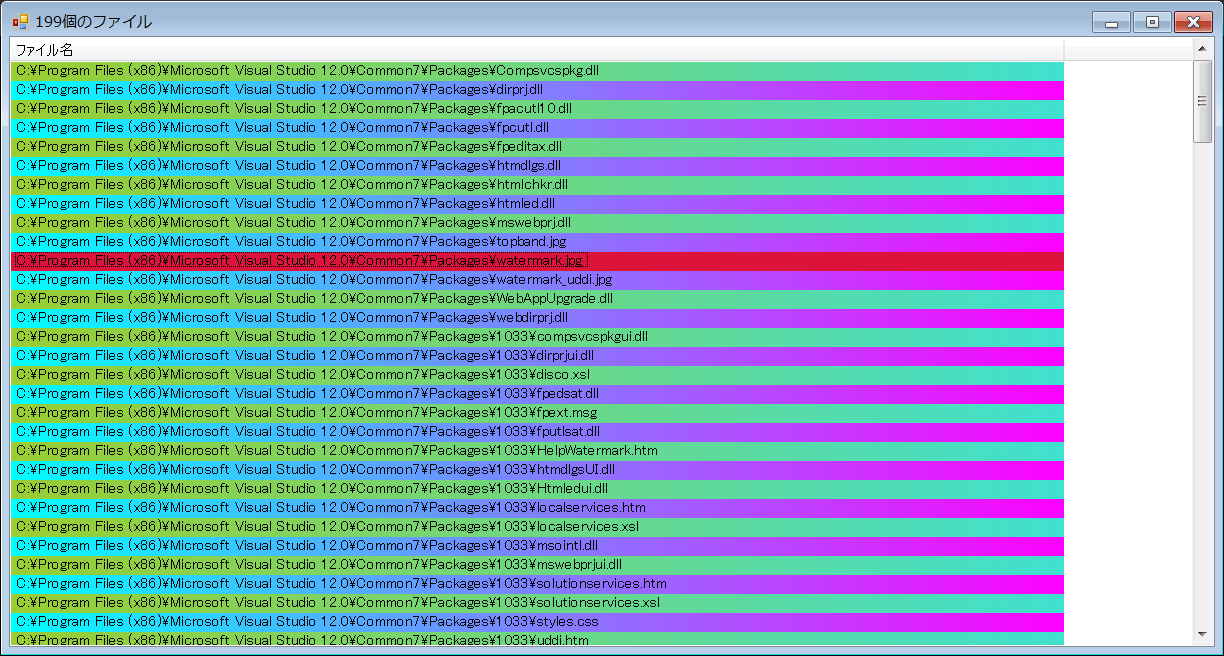The width and height of the screenshot is (1224, 656).
Task: Minimize the 199個のファイル window
Action: 1110,22
